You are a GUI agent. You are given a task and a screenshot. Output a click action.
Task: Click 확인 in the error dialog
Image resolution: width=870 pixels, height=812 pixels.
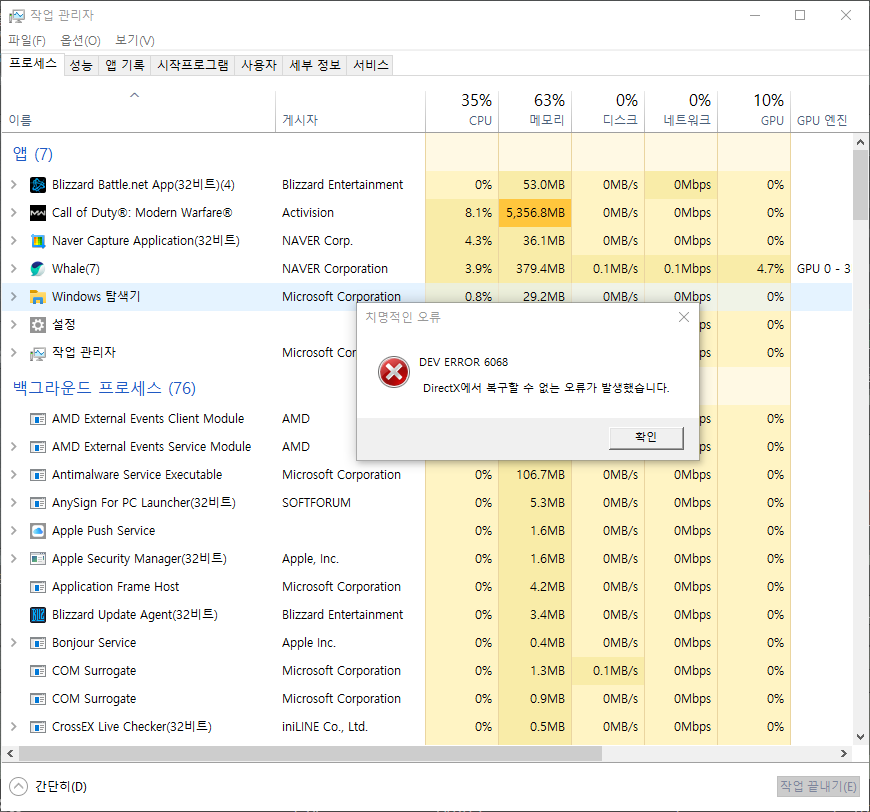point(646,438)
